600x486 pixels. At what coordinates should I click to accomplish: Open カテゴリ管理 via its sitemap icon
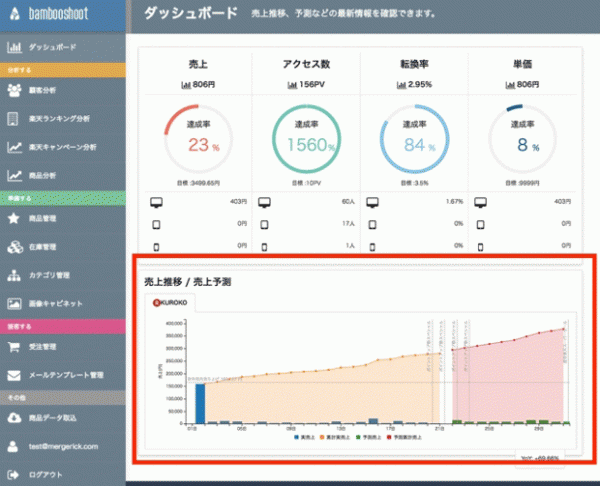14,275
